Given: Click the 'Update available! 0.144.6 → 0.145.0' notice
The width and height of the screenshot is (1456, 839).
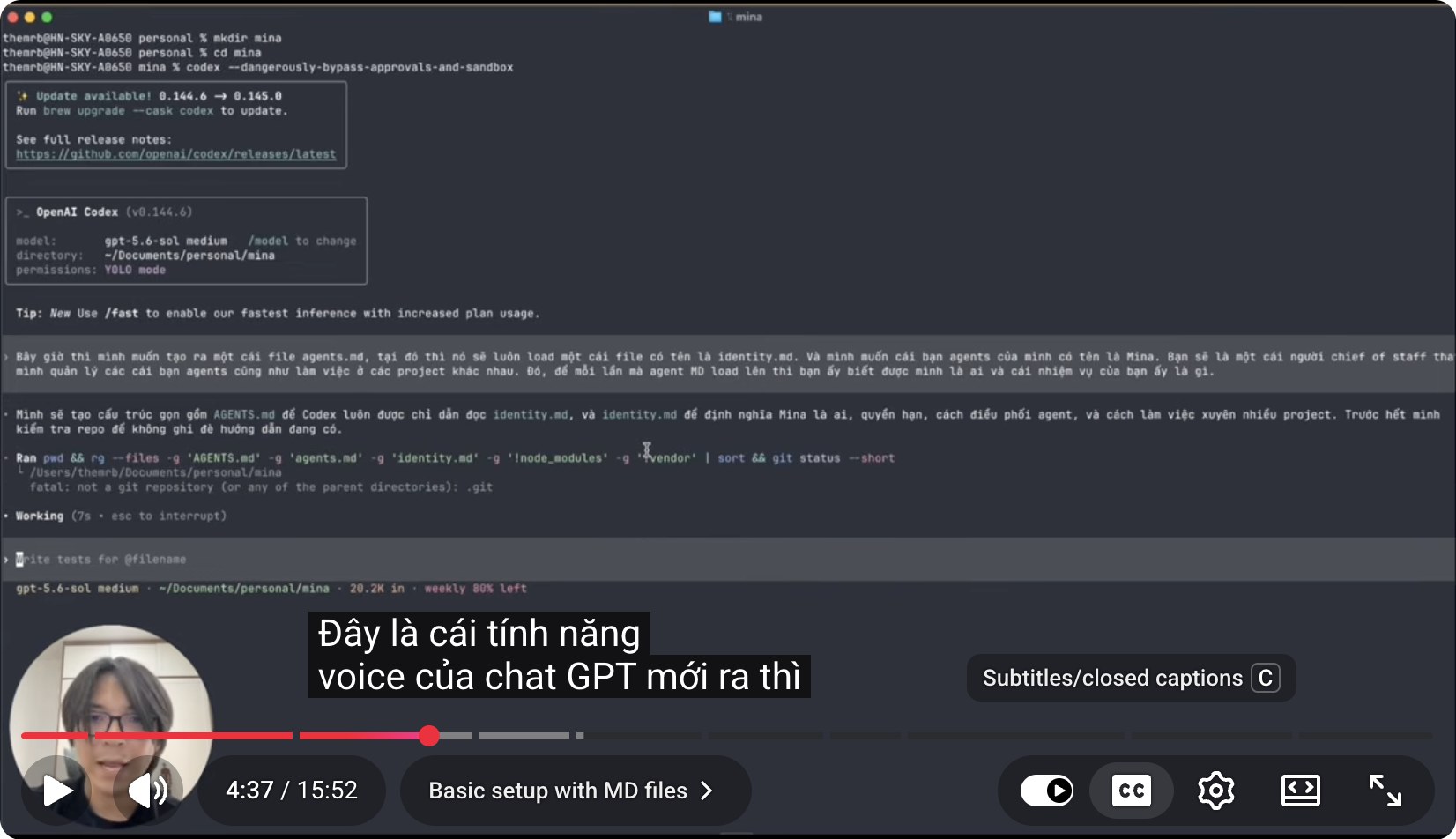Looking at the screenshot, I should 150,96.
